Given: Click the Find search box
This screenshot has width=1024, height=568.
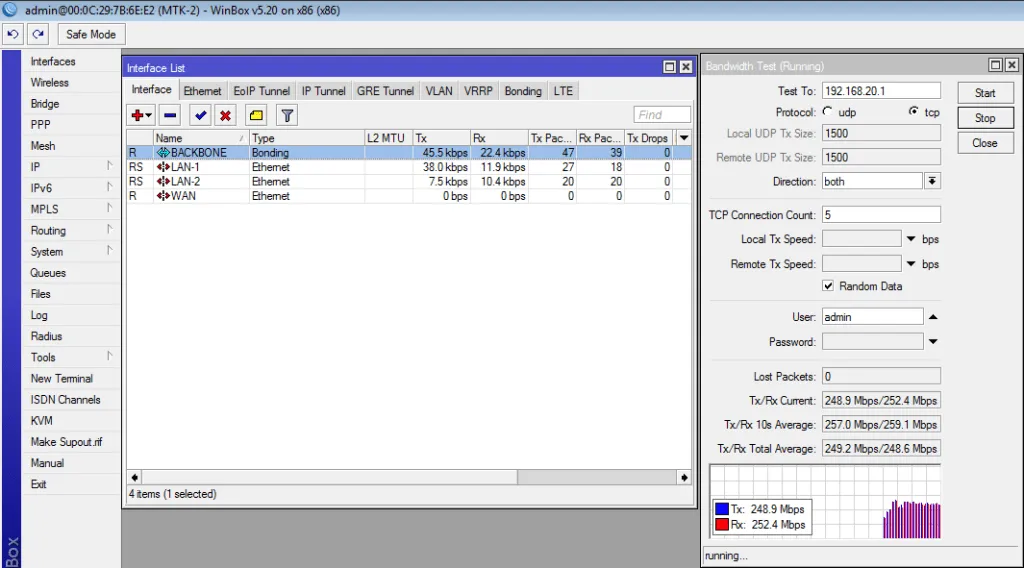Looking at the screenshot, I should [x=662, y=115].
